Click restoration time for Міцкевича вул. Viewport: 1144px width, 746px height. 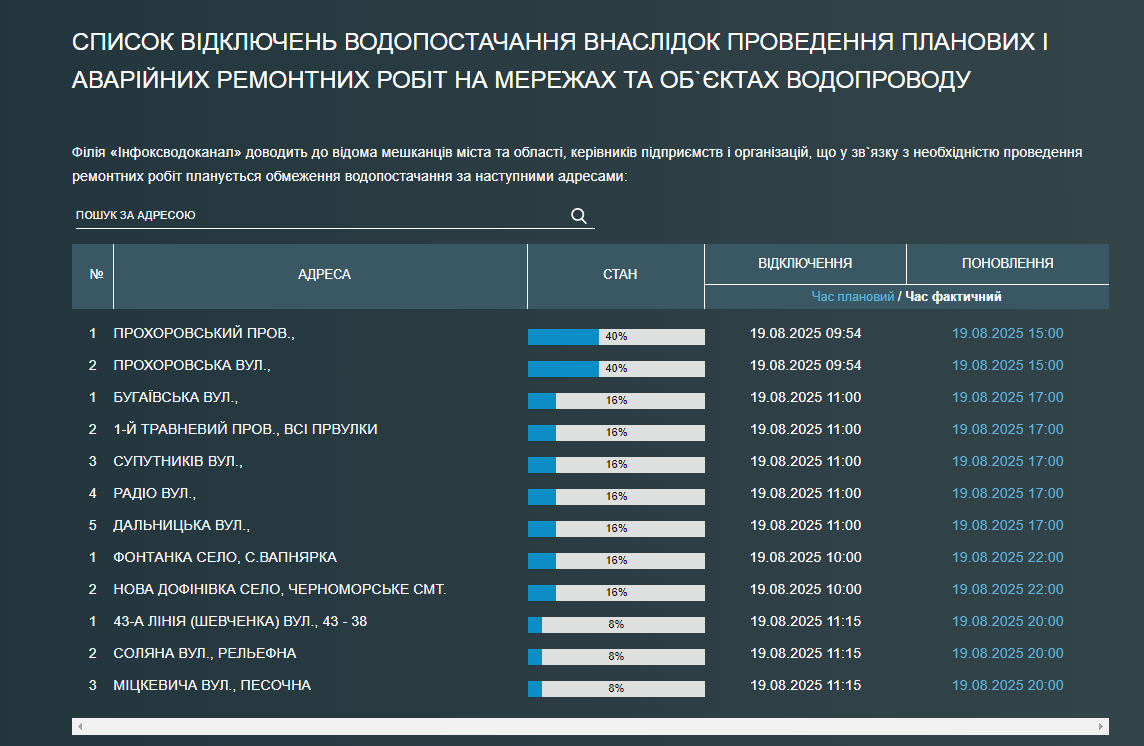point(1007,685)
